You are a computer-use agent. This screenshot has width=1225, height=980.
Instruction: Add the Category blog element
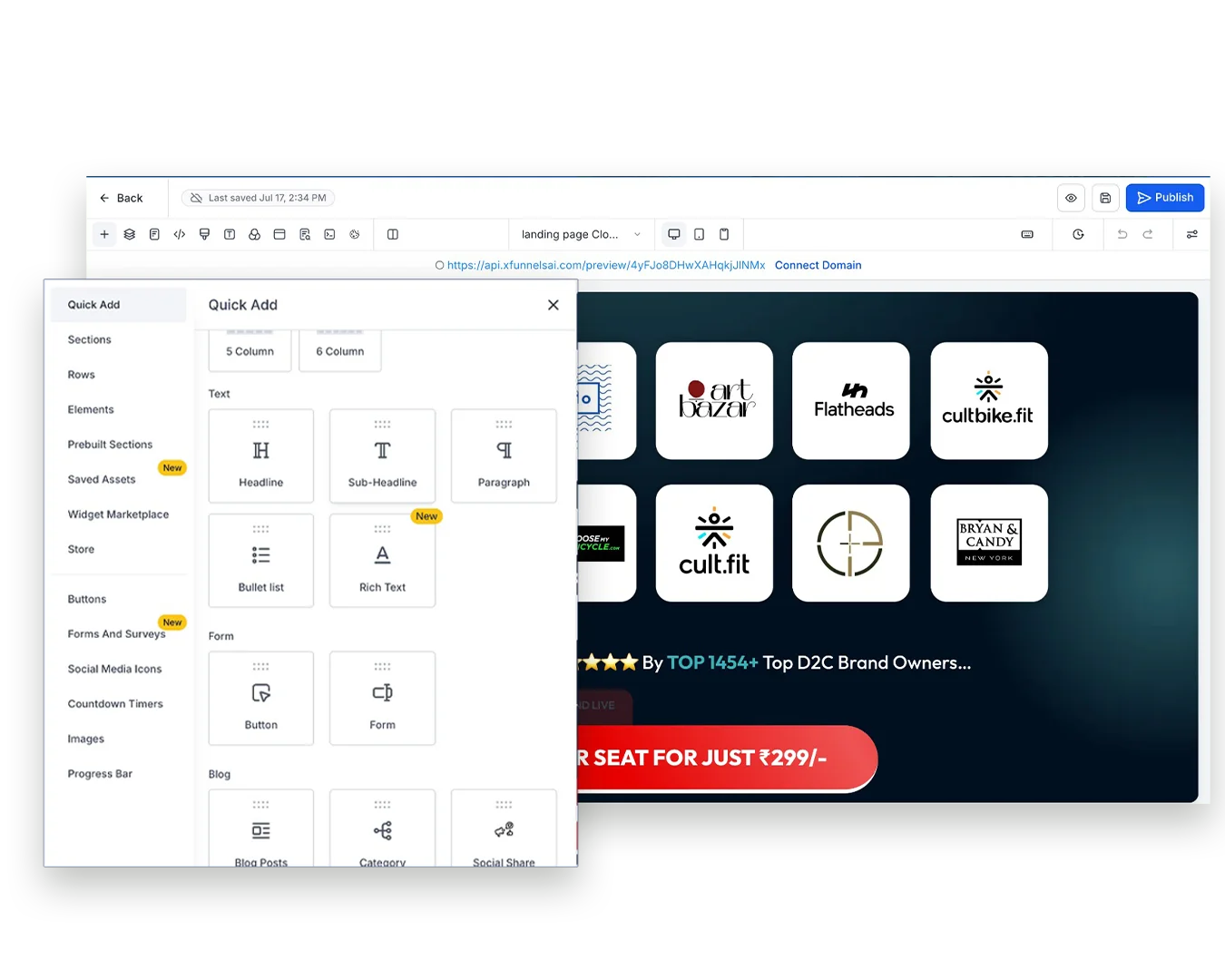[x=383, y=828]
